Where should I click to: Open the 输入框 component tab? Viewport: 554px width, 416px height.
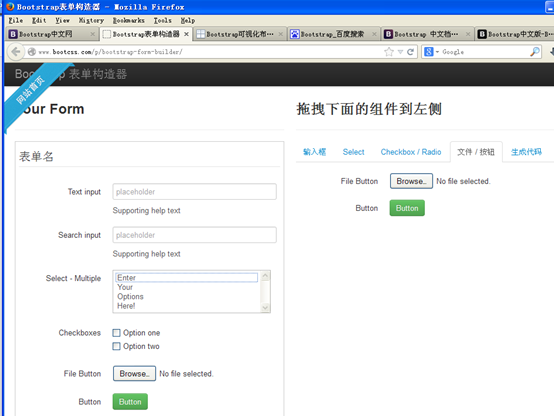pos(314,152)
